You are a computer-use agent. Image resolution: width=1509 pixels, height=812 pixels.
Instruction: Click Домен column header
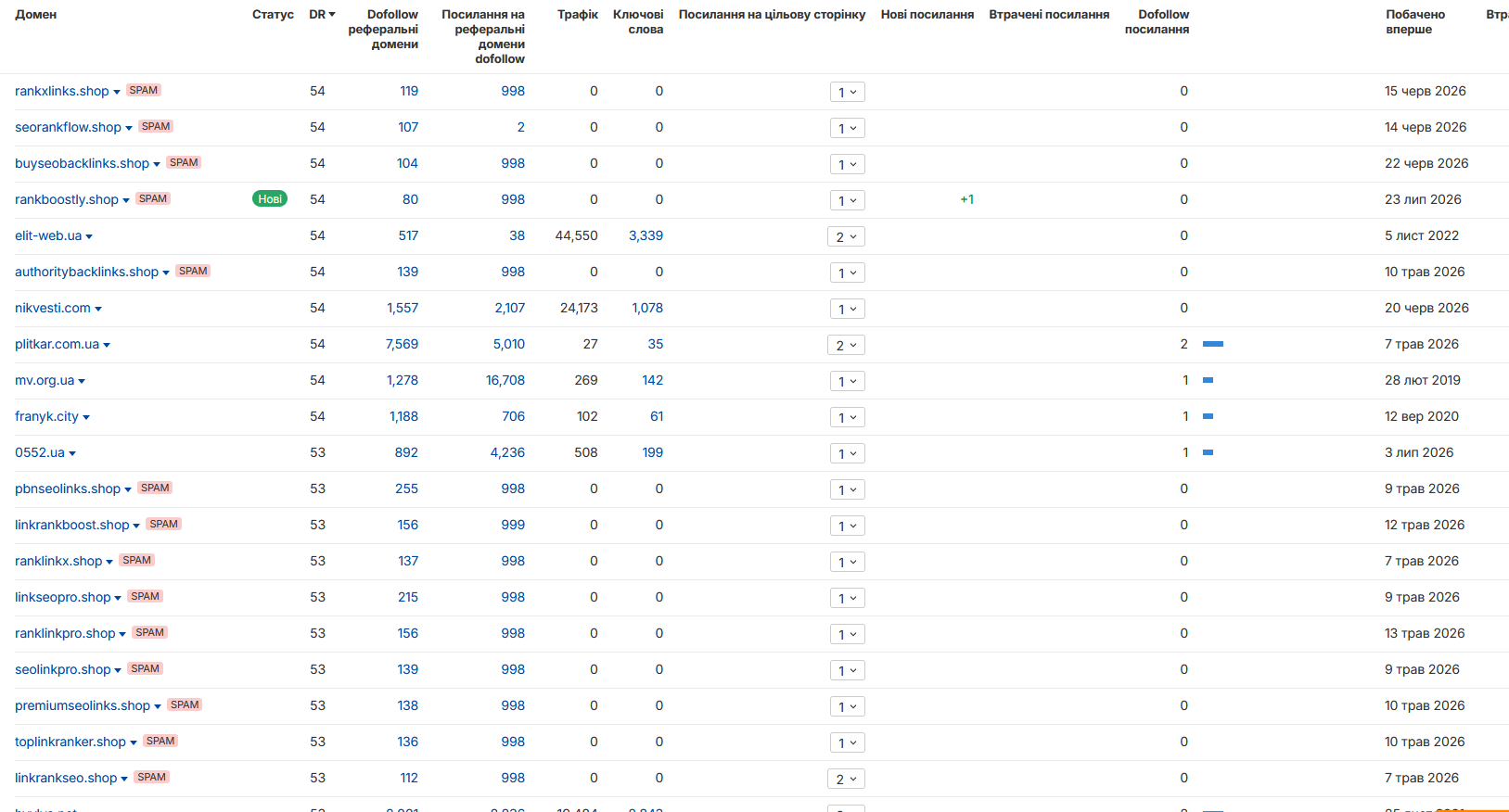[x=36, y=14]
